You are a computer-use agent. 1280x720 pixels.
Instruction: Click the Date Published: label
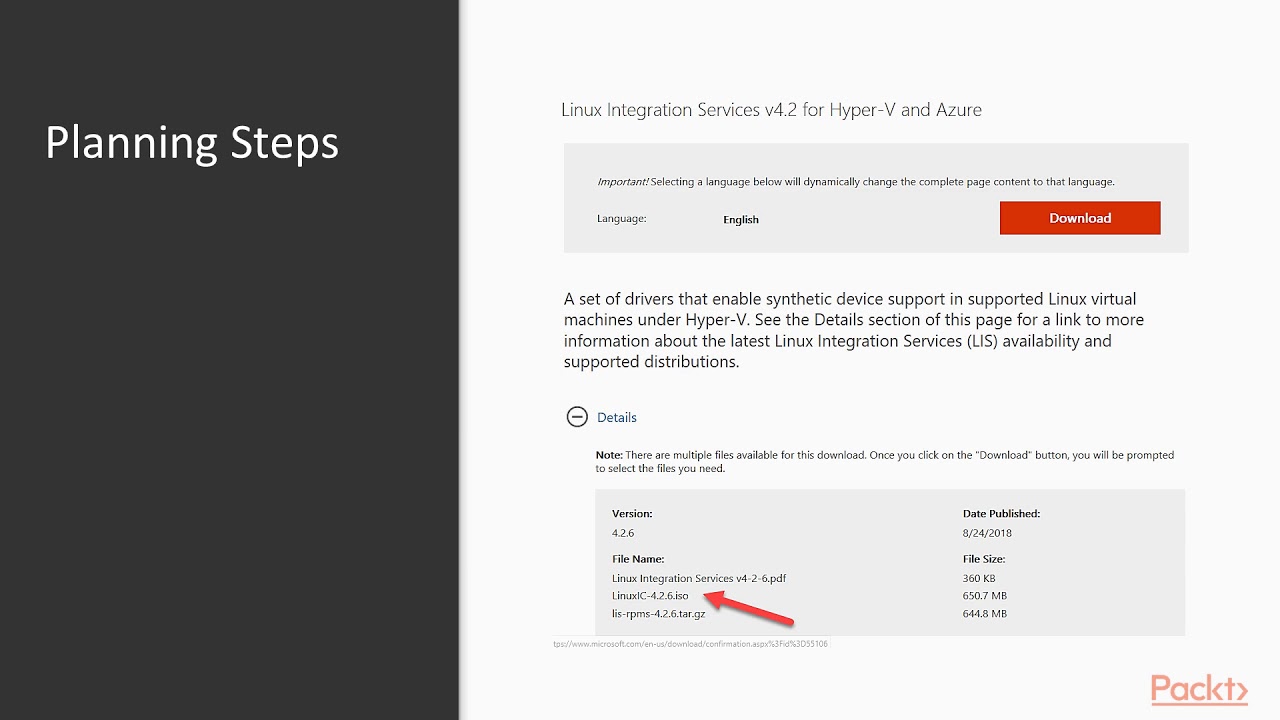(x=1001, y=514)
